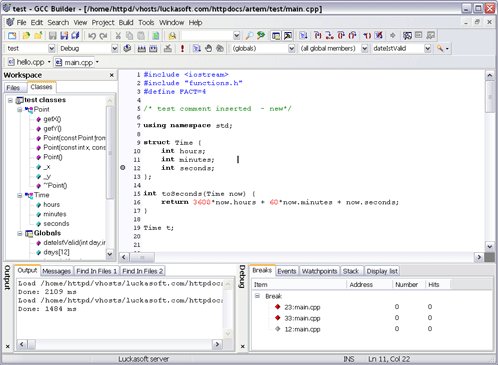Click the output pane scroll-left arrow

click(x=22, y=344)
